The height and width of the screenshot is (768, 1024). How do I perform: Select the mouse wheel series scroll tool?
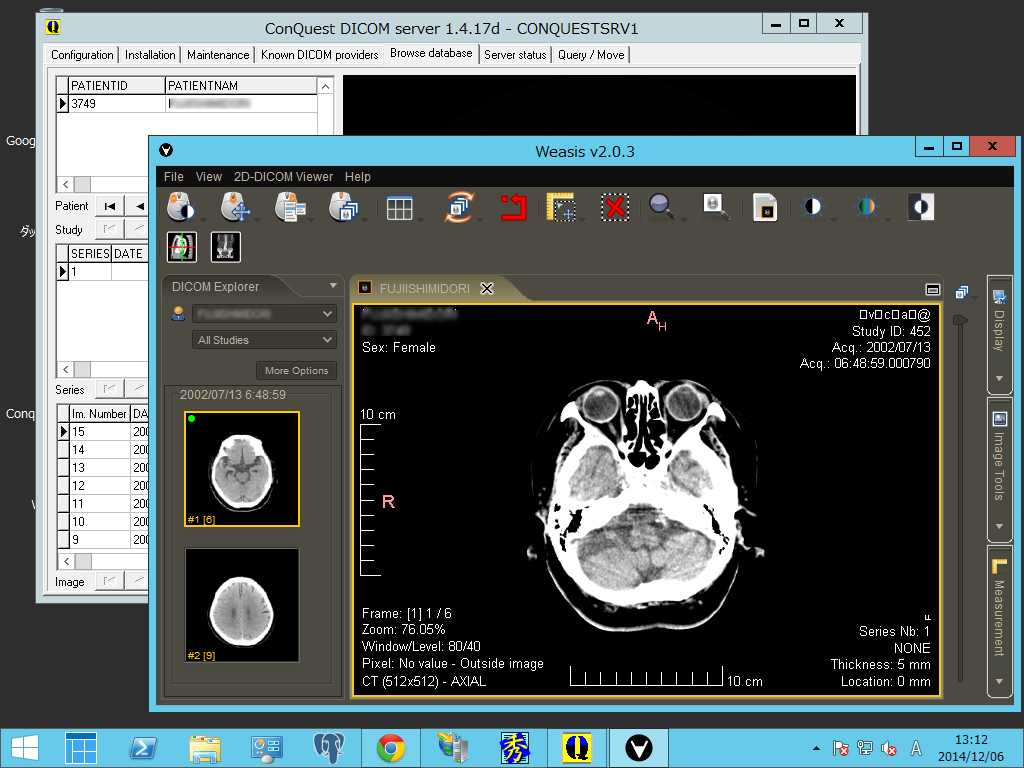click(344, 207)
